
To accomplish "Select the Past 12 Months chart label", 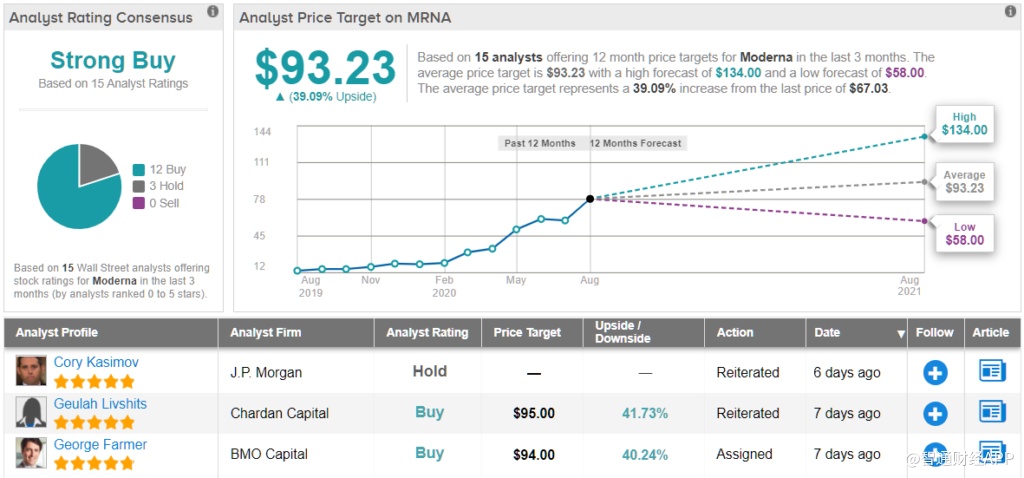I will pos(540,143).
